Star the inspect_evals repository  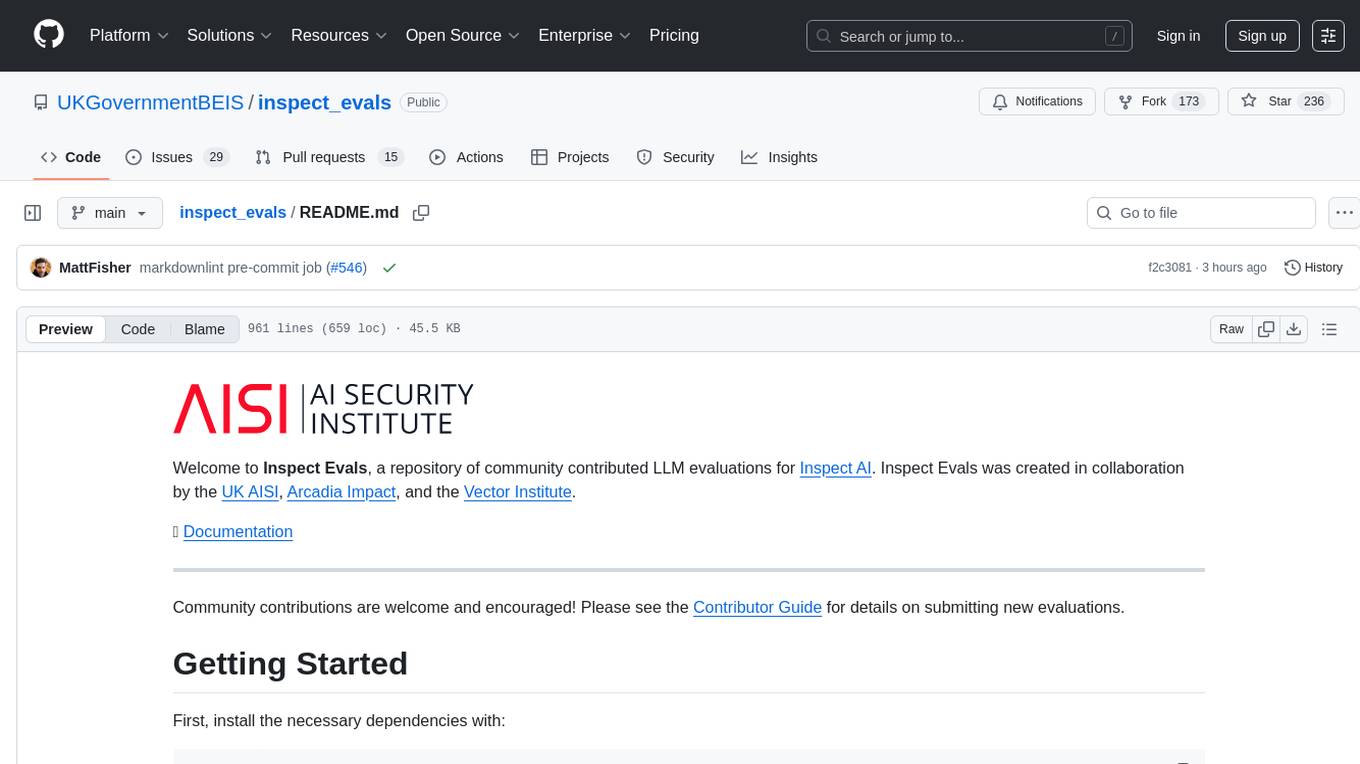point(1266,101)
